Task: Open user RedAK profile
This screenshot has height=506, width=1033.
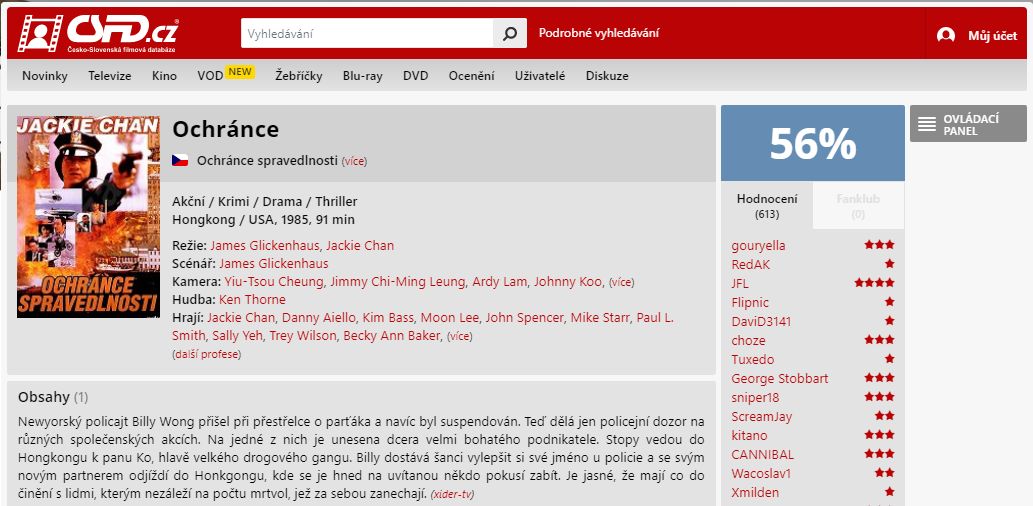Action: tap(750, 265)
